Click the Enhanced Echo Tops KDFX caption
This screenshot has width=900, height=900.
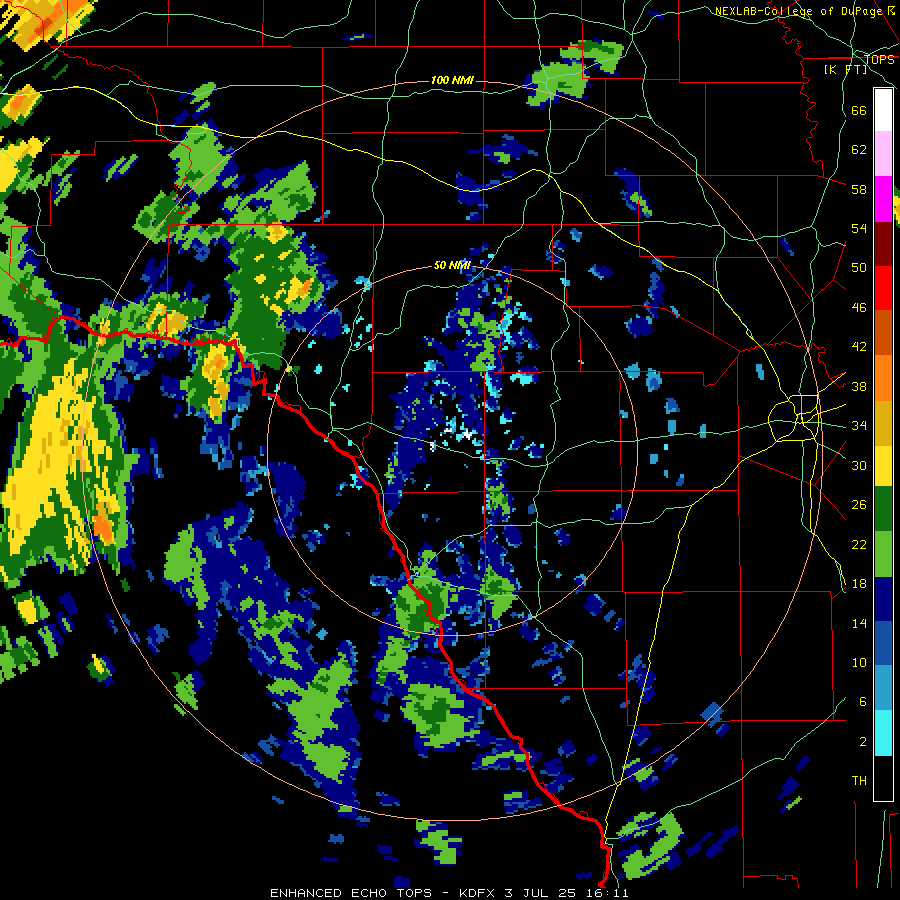pyautogui.click(x=449, y=893)
